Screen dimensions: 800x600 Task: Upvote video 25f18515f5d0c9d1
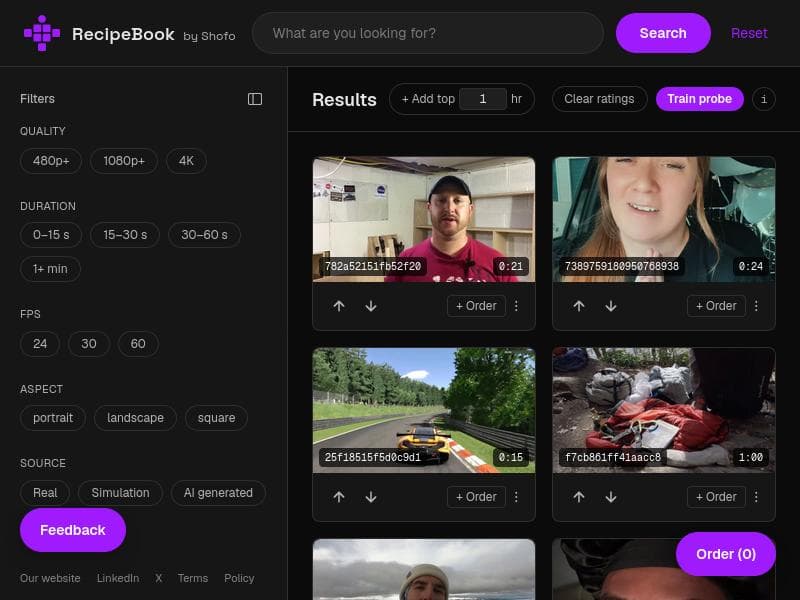click(x=339, y=496)
